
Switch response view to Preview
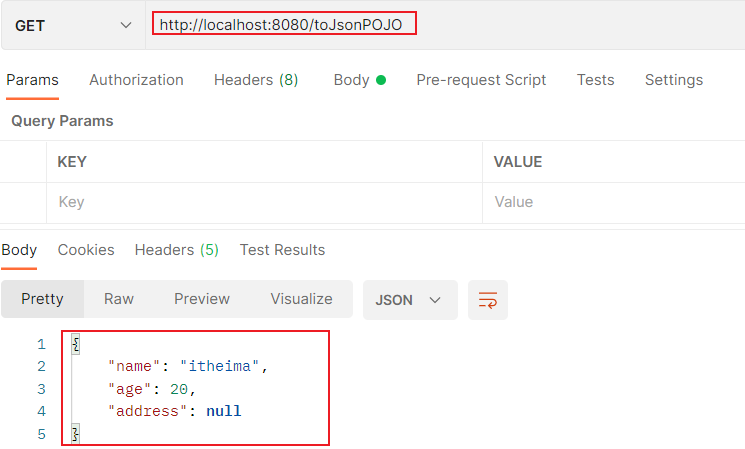202,299
